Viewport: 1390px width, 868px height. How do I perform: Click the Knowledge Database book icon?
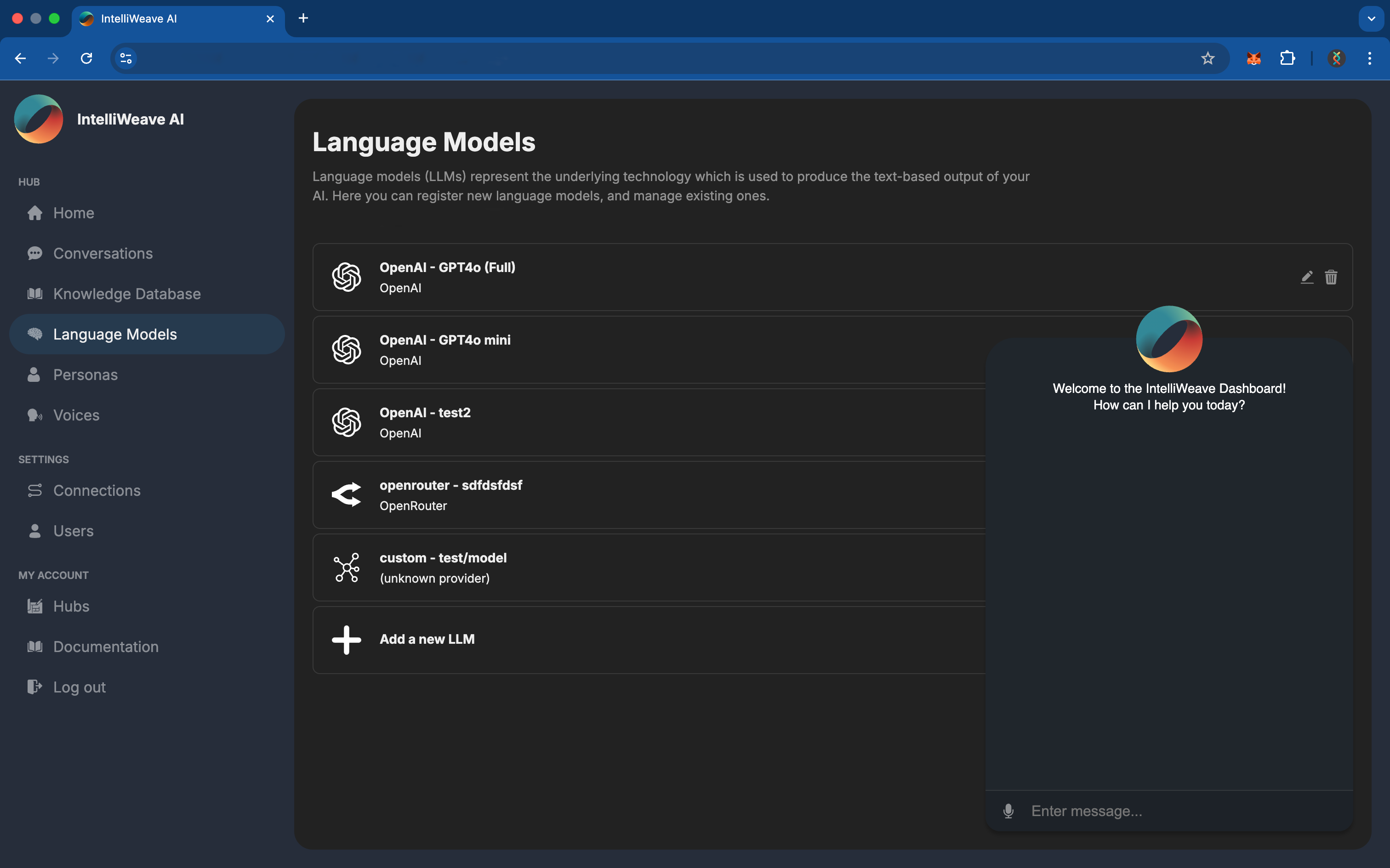[x=35, y=294]
